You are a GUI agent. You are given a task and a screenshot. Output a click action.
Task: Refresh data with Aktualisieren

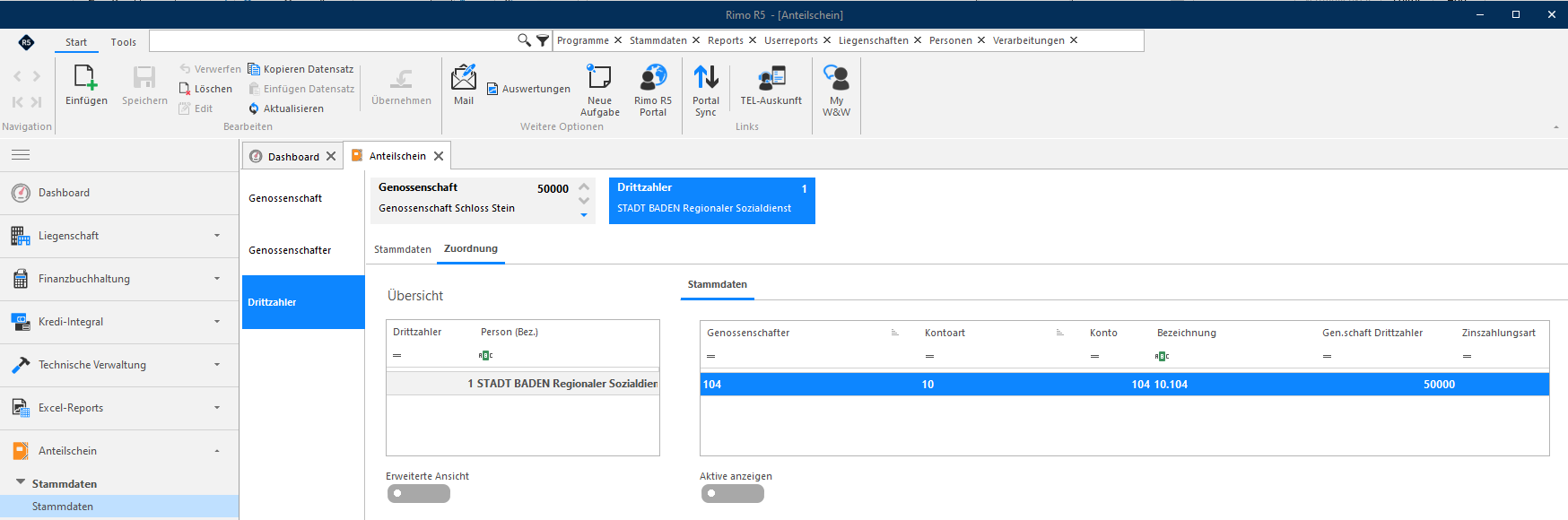point(286,108)
